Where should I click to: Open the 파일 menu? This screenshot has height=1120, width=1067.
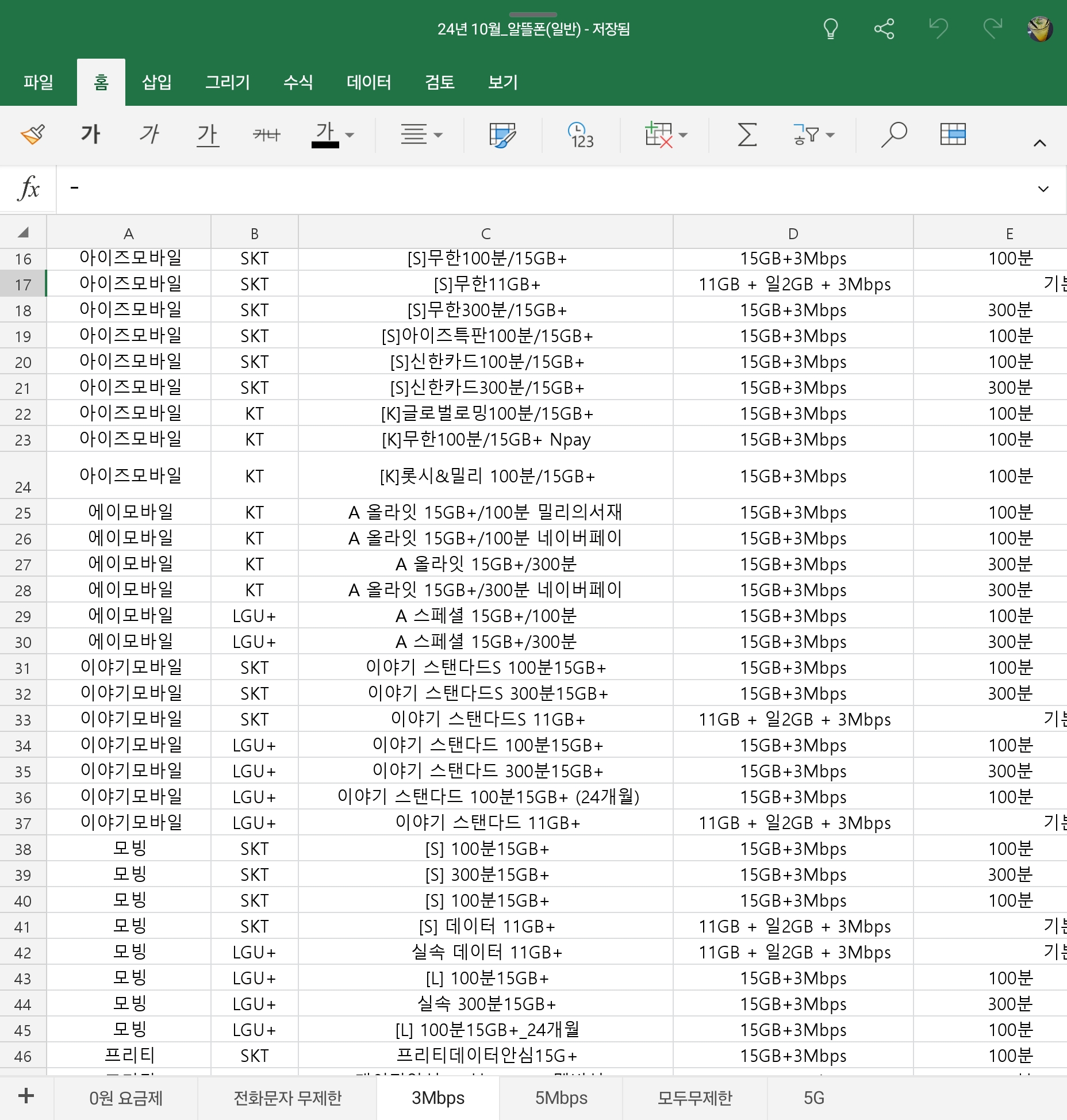(x=39, y=82)
